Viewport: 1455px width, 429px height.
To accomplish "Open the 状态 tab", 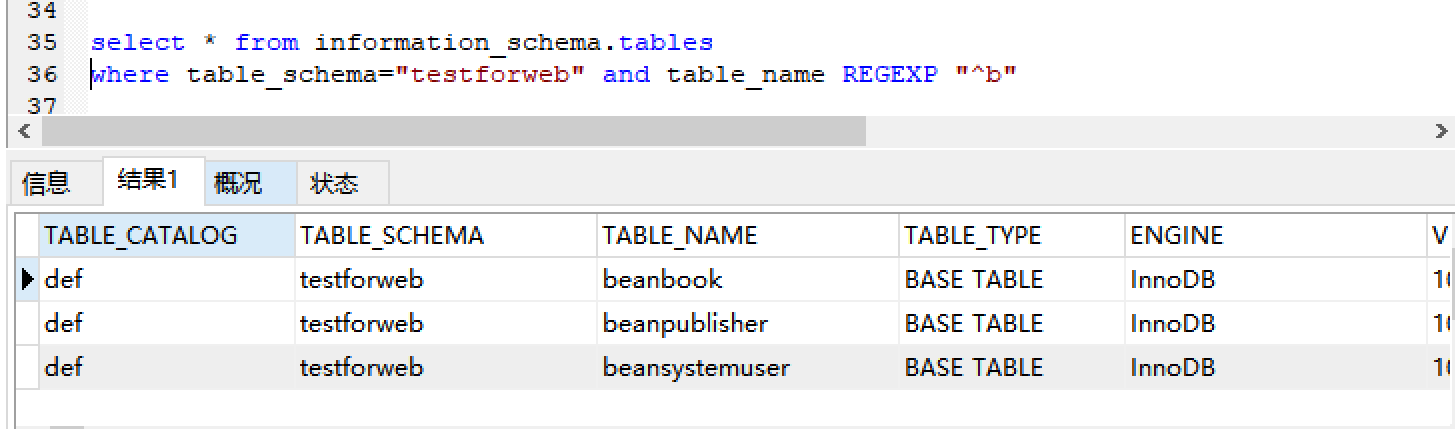I will (x=335, y=183).
